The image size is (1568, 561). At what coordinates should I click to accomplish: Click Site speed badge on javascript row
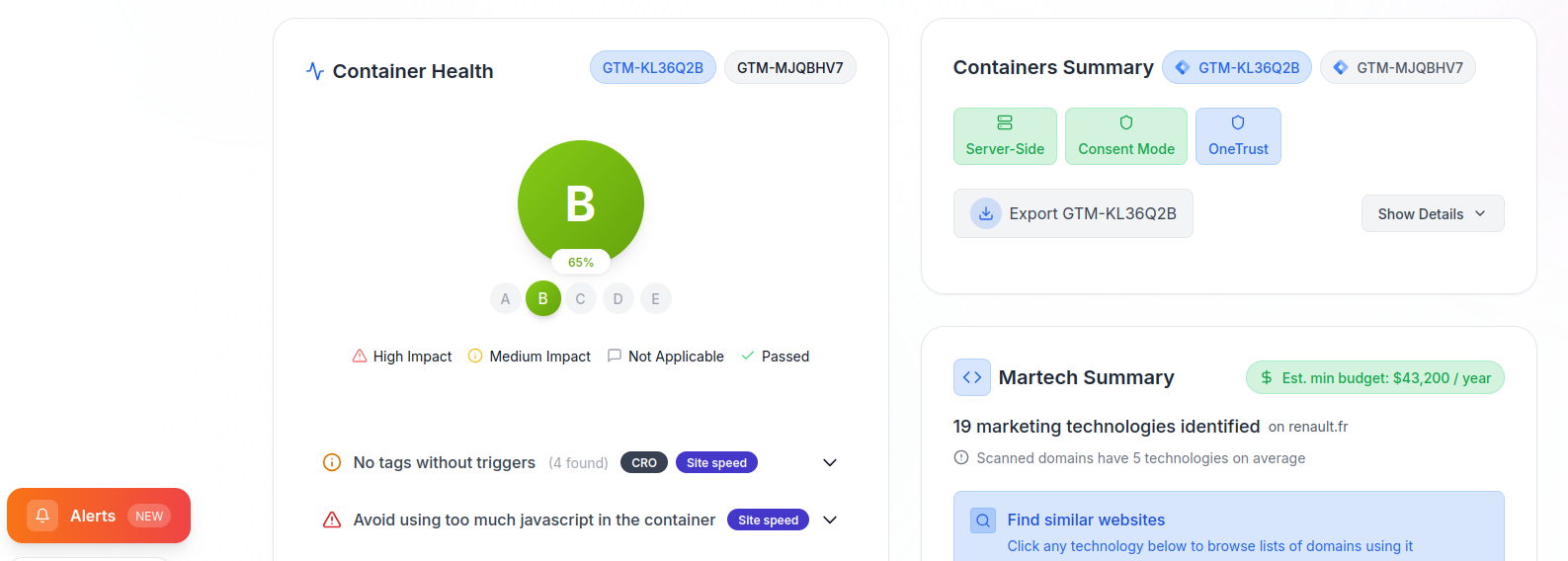point(769,520)
